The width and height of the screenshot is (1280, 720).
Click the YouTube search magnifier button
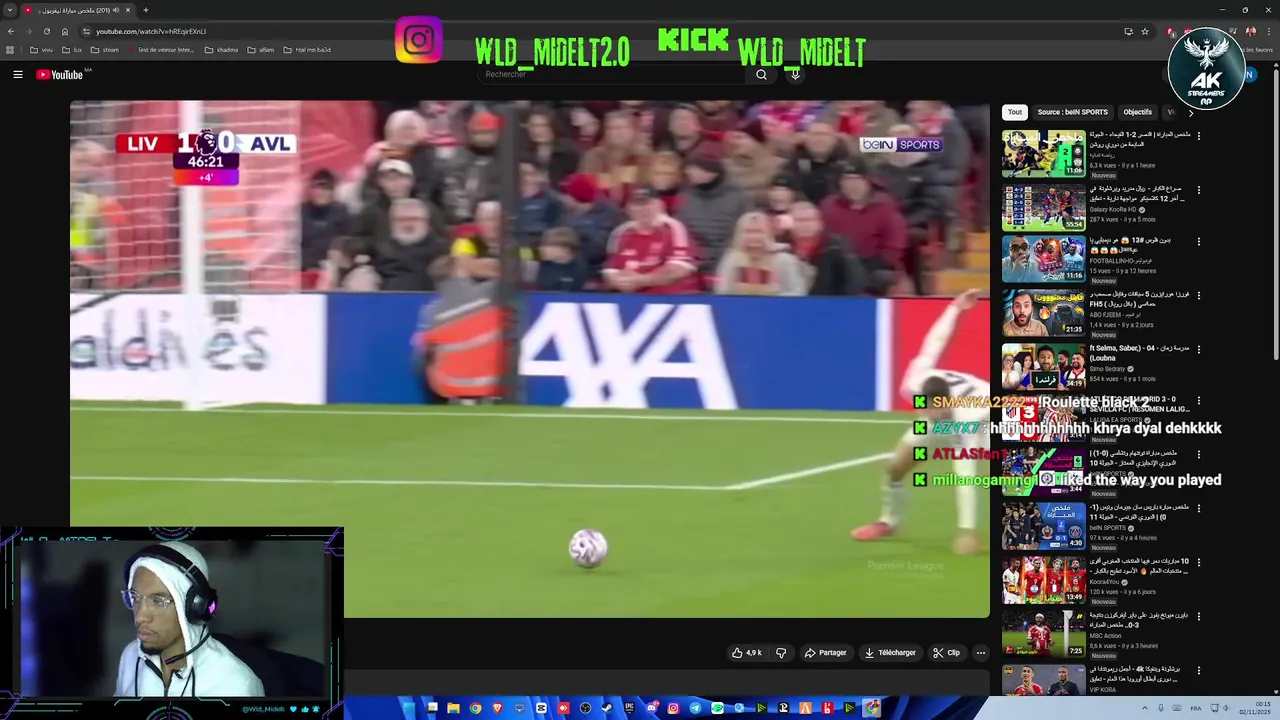pyautogui.click(x=761, y=74)
